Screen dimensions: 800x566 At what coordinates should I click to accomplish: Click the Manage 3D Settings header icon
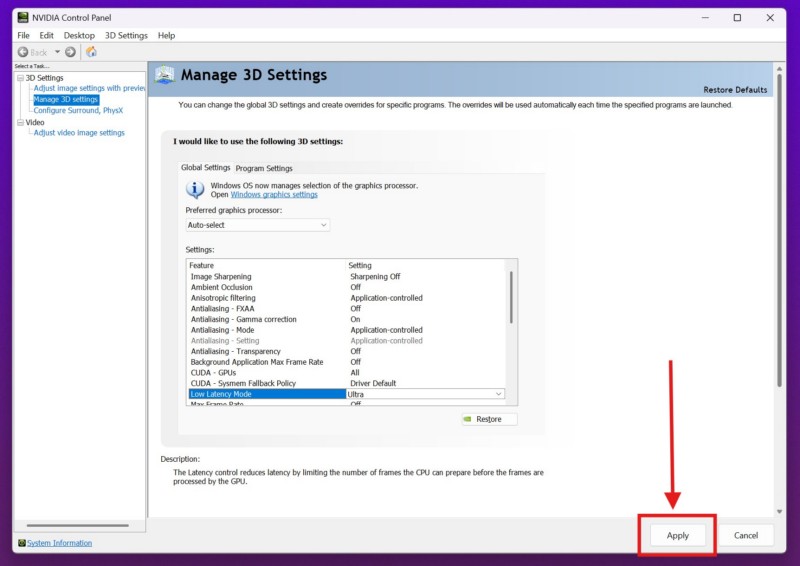pos(164,75)
